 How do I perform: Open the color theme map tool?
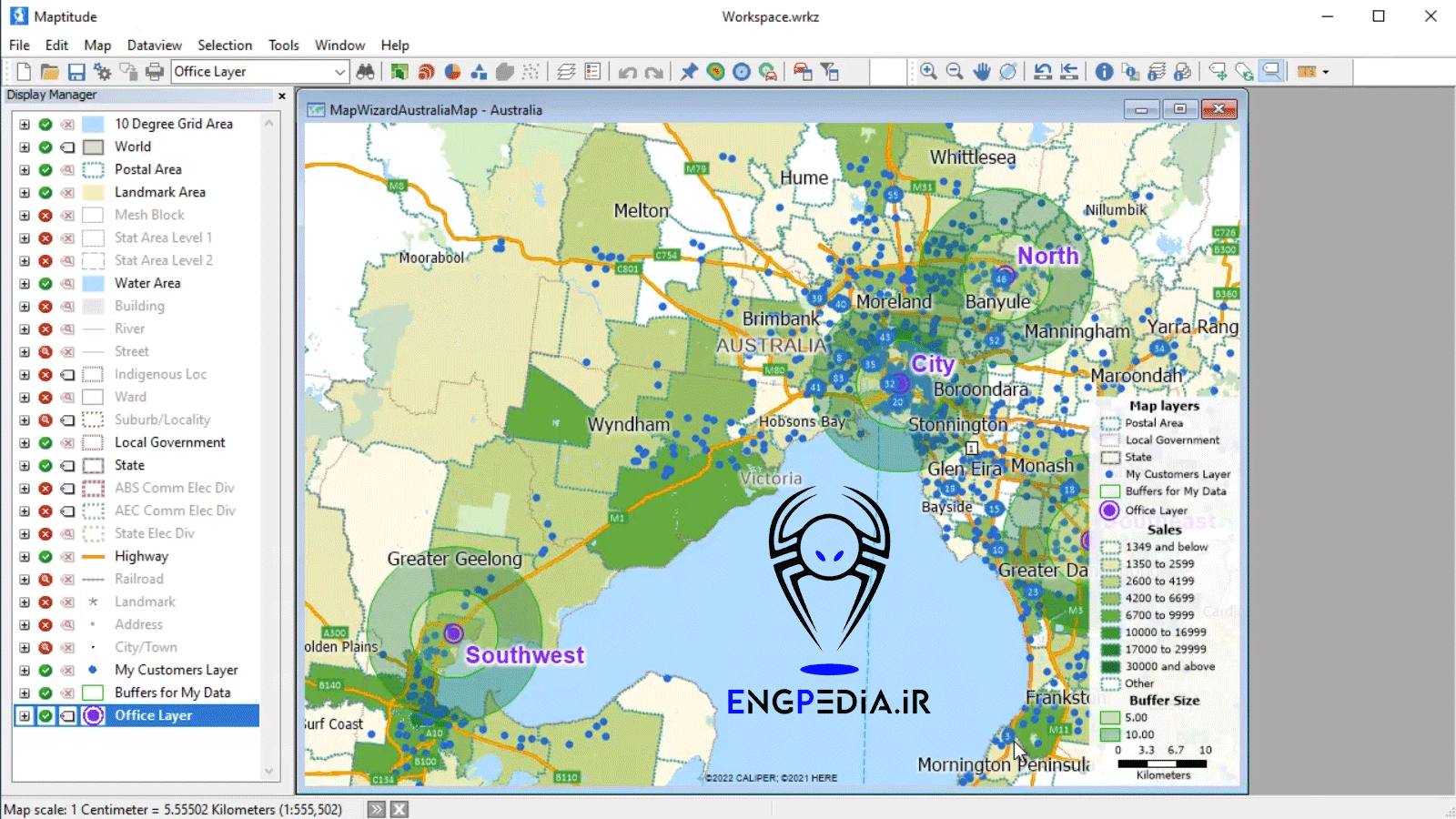[x=399, y=72]
